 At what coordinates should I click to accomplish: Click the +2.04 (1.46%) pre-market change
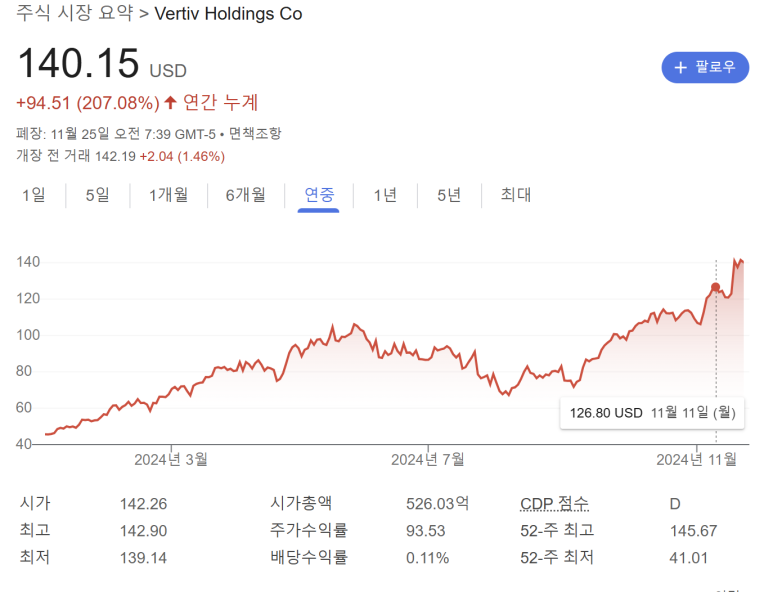click(182, 156)
